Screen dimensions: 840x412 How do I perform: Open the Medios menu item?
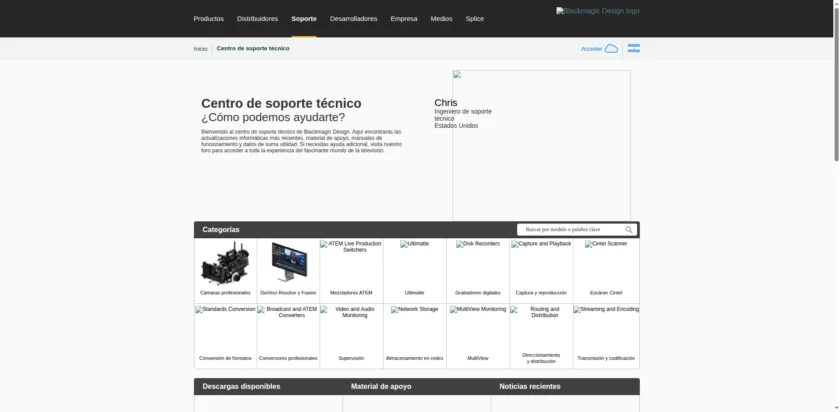(441, 19)
